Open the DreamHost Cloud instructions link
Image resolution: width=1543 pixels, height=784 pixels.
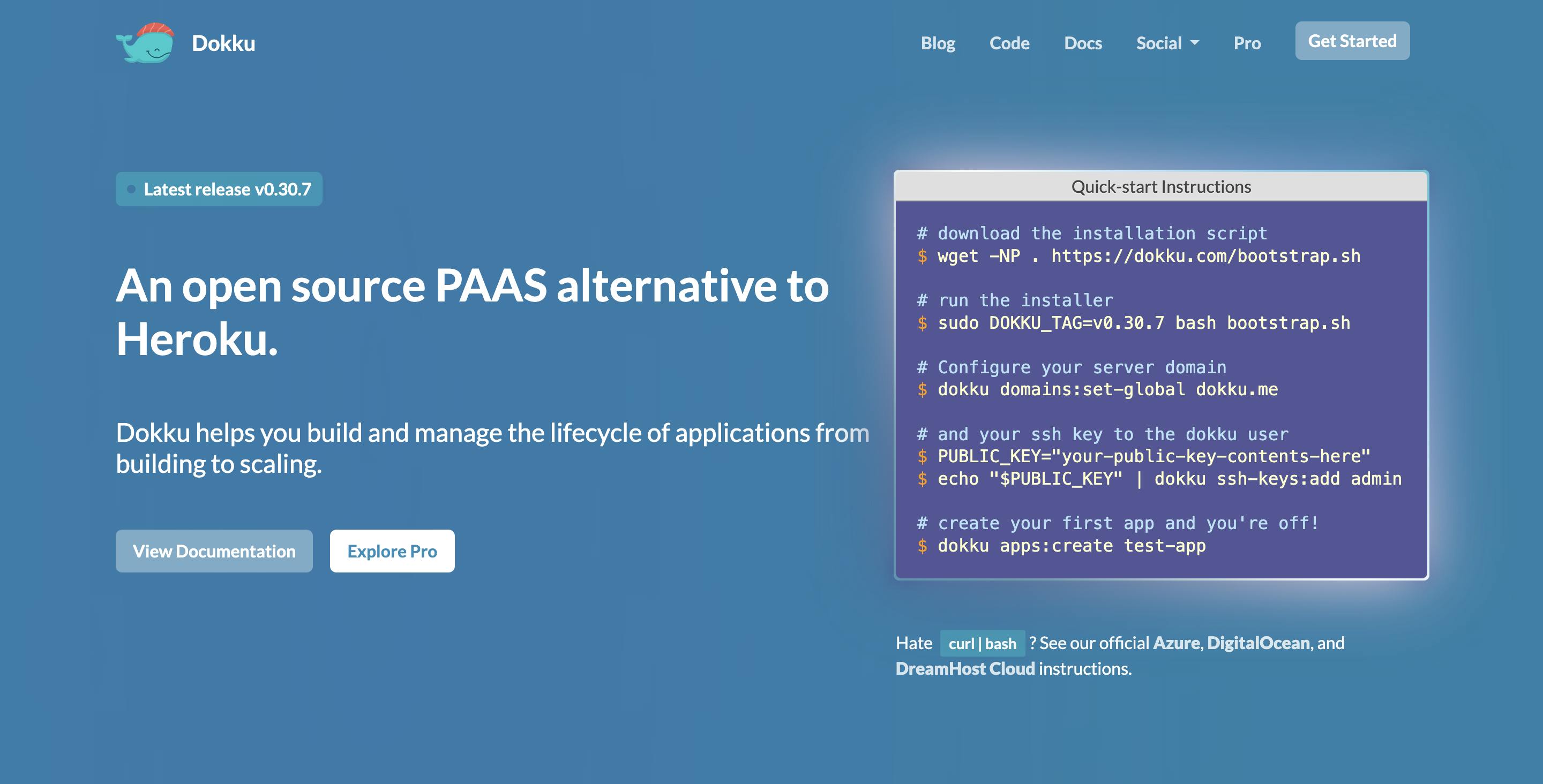[x=964, y=669]
